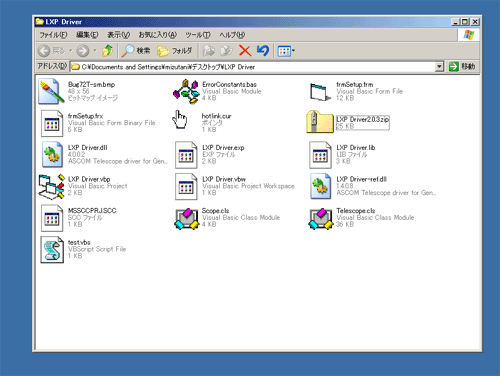
Task: Maximize the LXP Driver window
Action: pos(465,22)
